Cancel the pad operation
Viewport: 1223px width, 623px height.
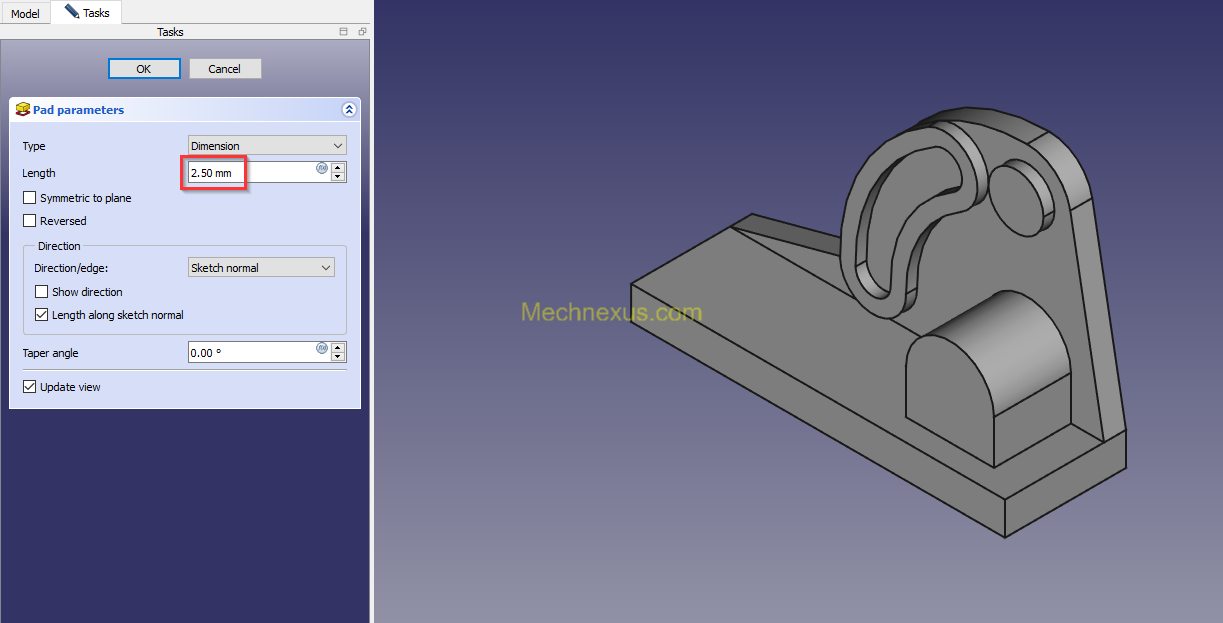(x=224, y=69)
